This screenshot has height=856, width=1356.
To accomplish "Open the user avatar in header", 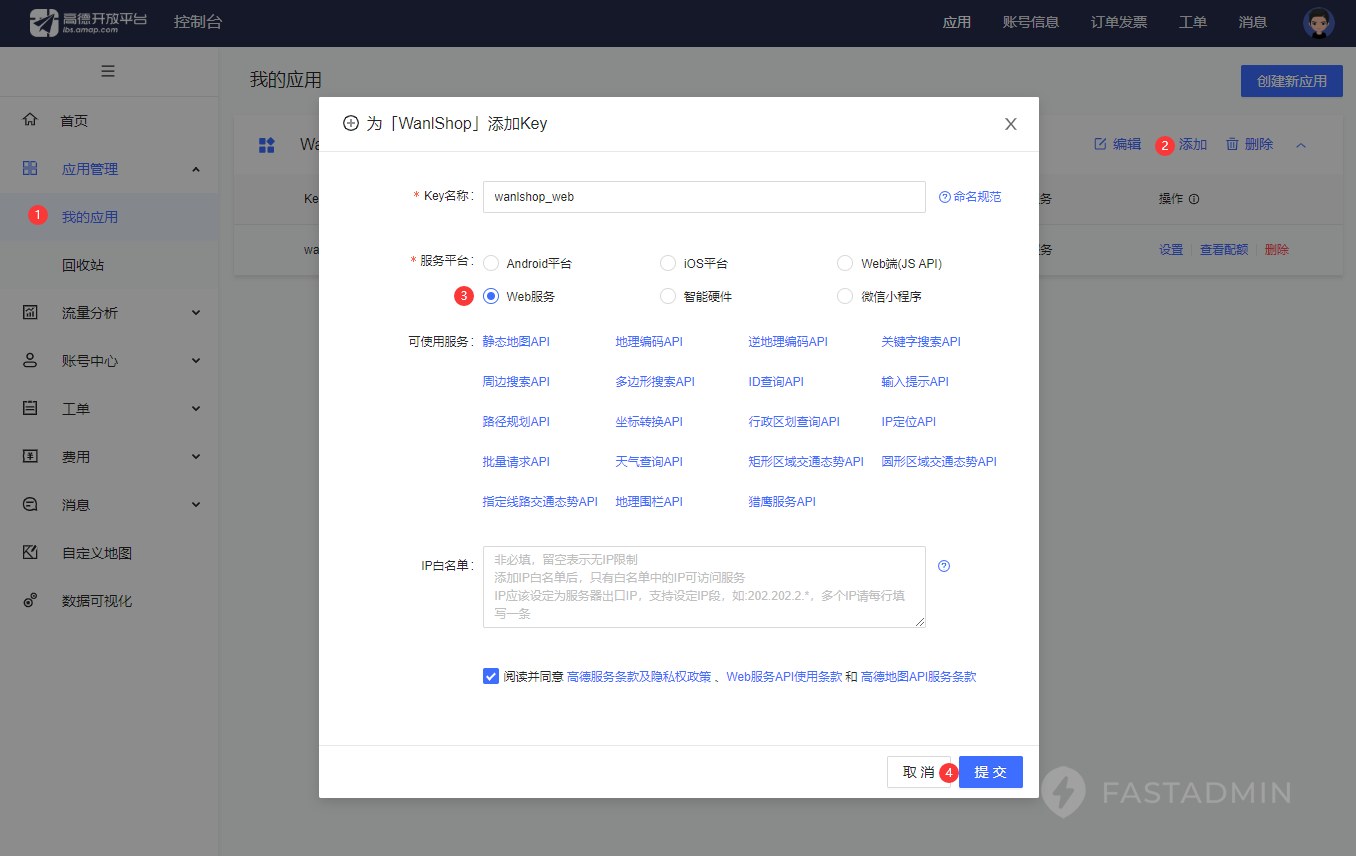I will click(x=1319, y=22).
